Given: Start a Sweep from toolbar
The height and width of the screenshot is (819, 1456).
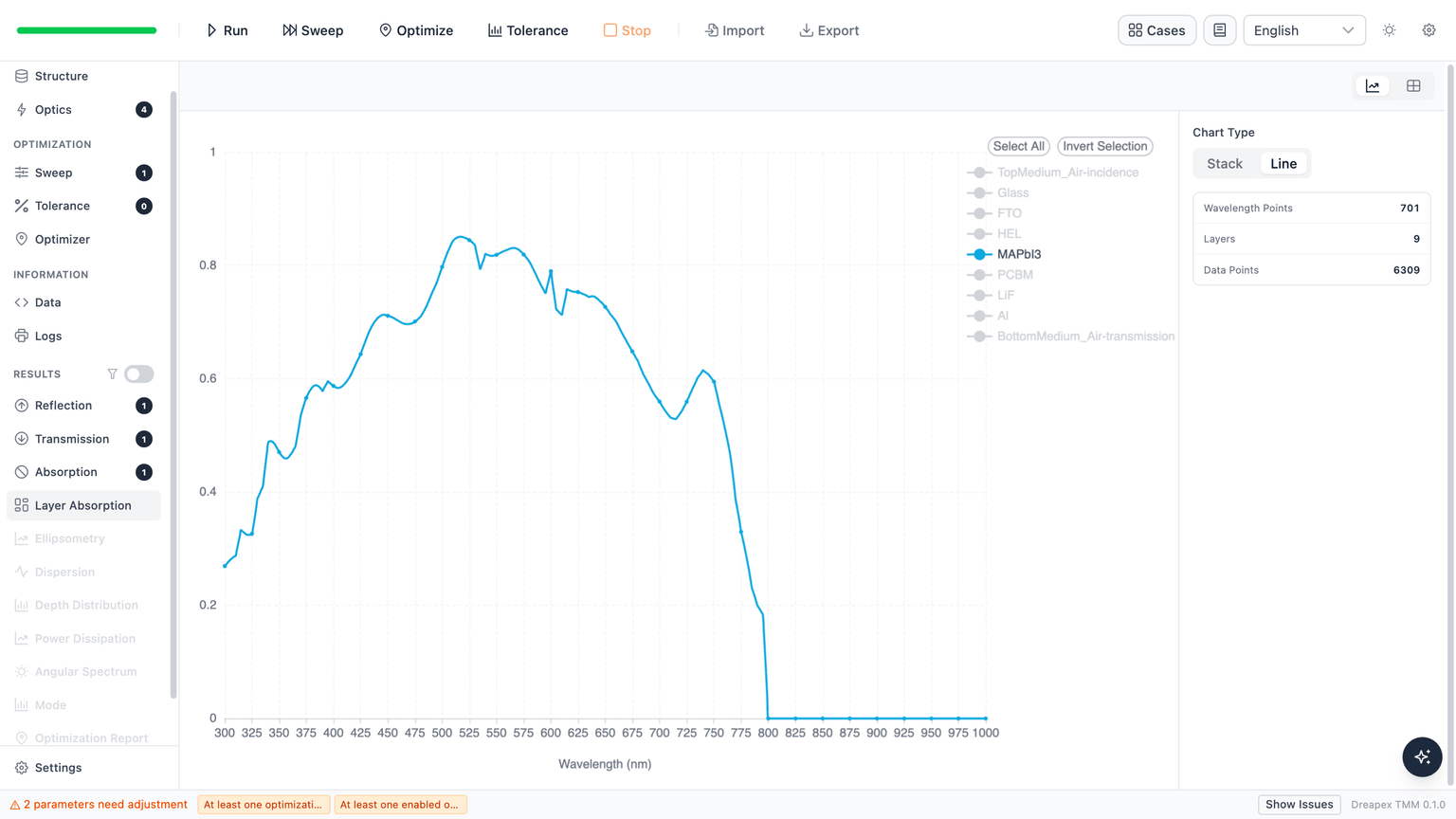Looking at the screenshot, I should (313, 30).
